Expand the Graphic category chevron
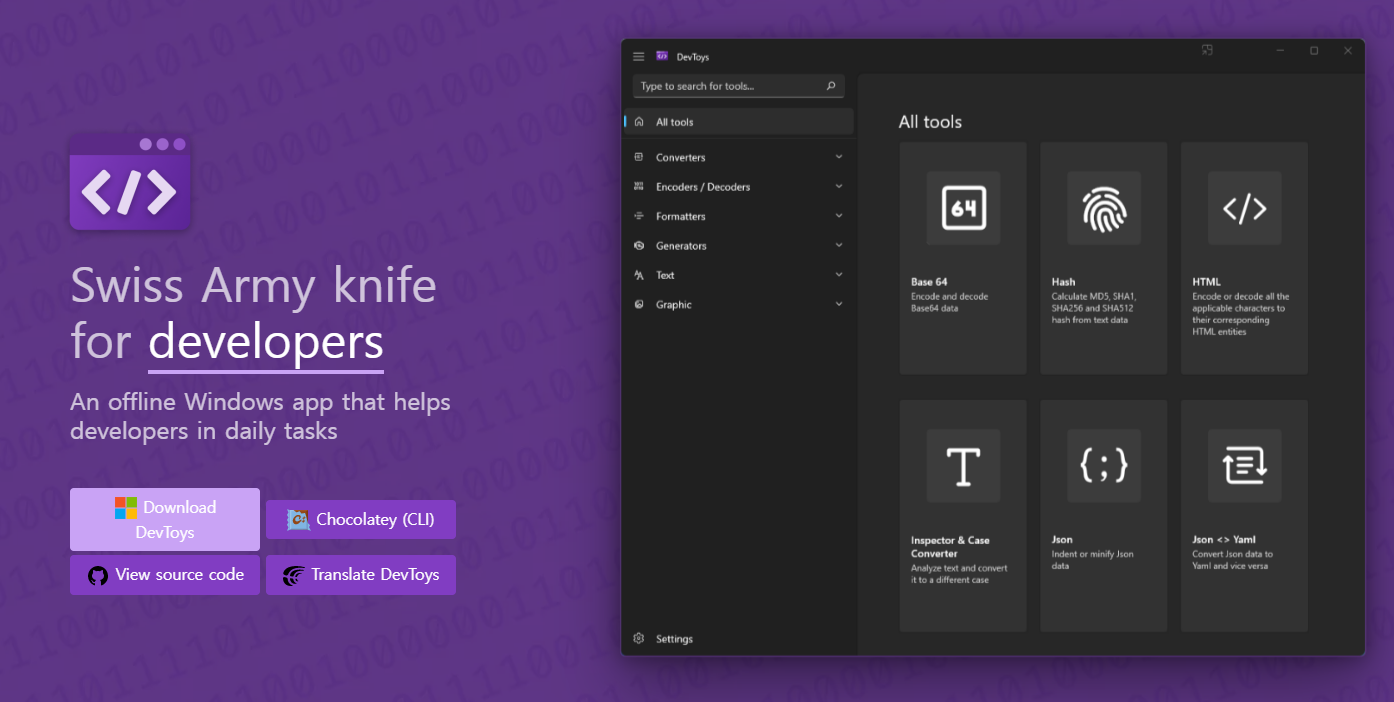Viewport: 1394px width, 702px height. (839, 304)
